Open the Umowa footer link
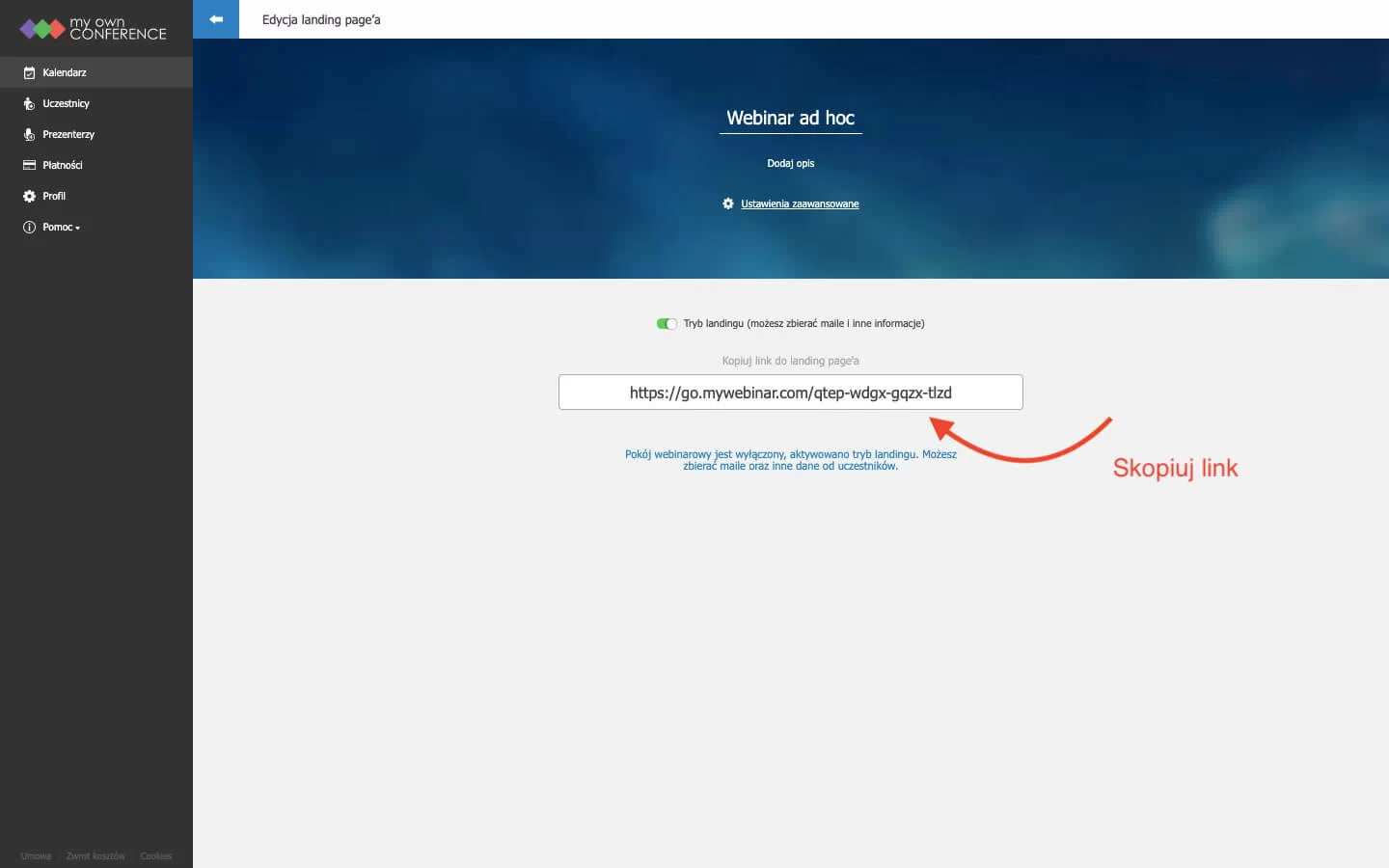 [x=36, y=856]
